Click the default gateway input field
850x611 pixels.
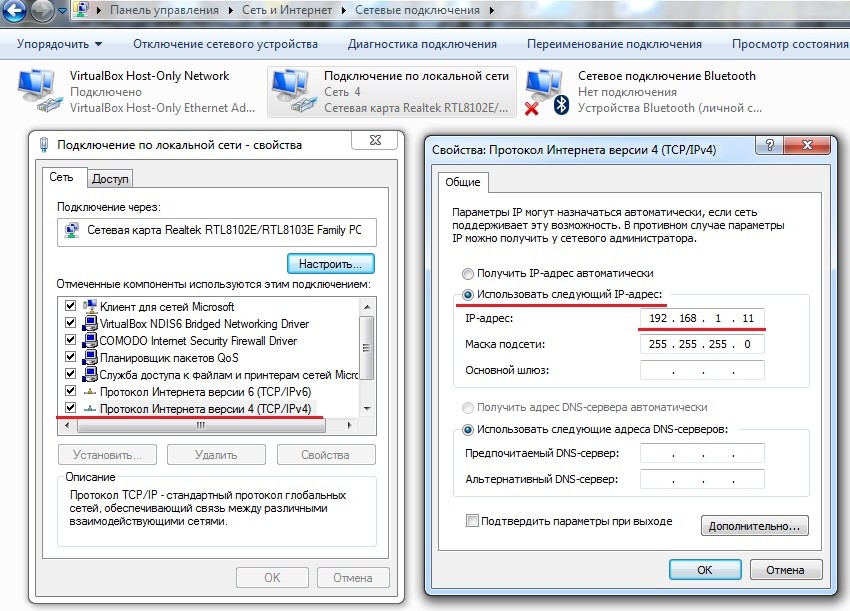point(702,370)
